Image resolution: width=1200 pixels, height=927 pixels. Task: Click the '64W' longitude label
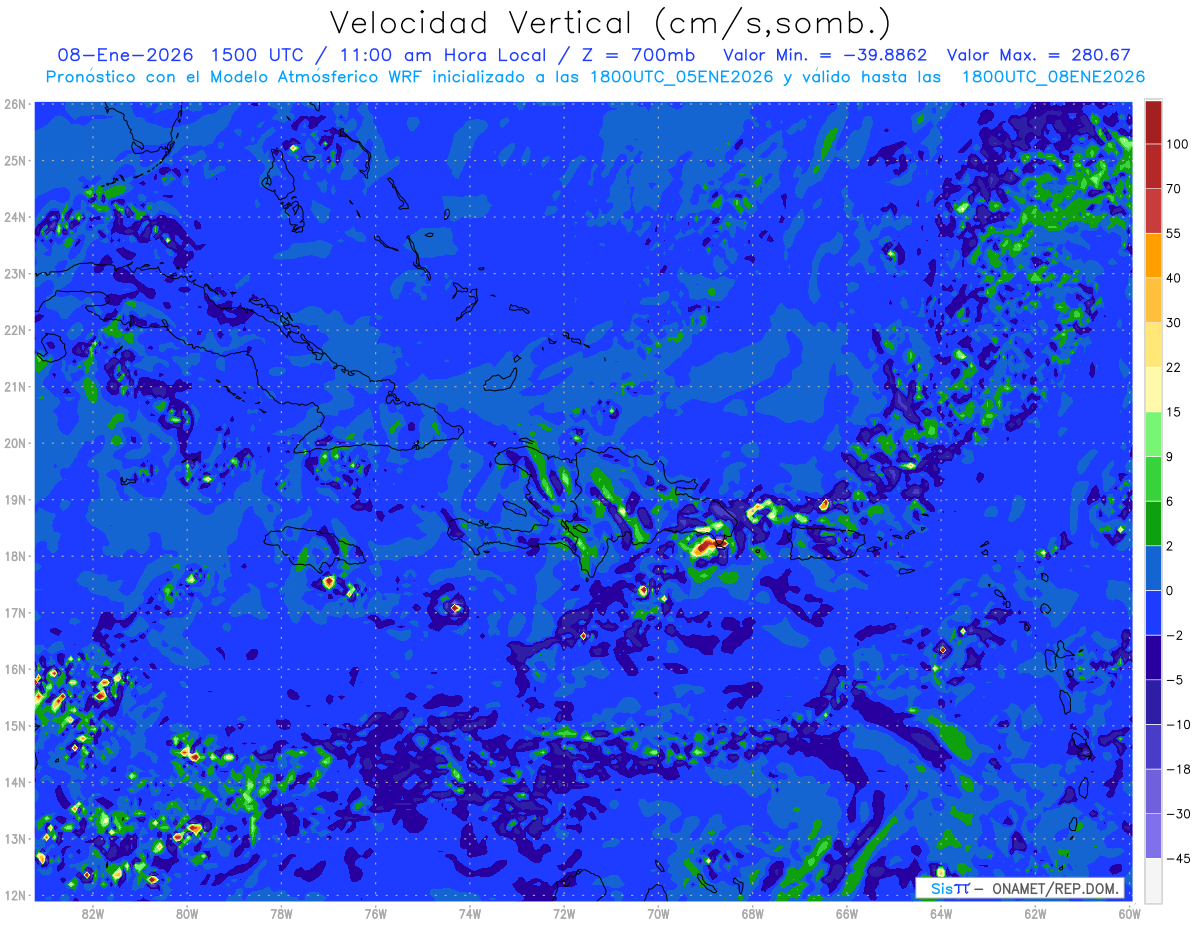940,912
